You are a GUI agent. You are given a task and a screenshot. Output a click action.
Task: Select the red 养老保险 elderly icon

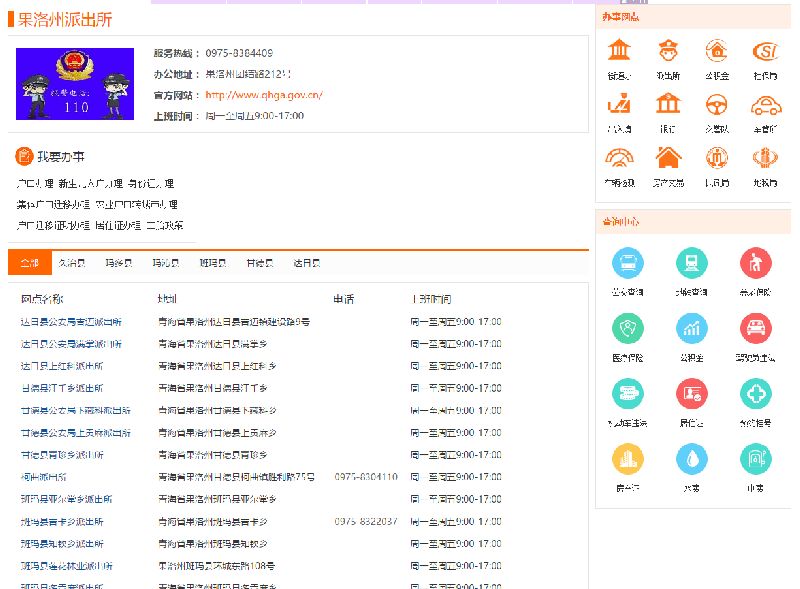[x=755, y=264]
